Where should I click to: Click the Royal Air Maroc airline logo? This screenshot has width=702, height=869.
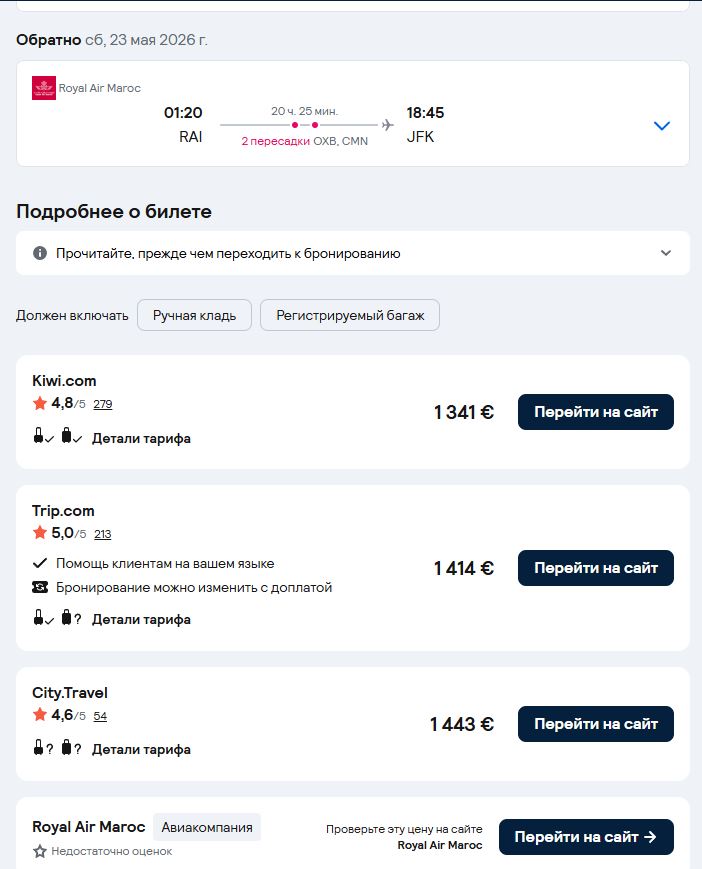point(44,88)
